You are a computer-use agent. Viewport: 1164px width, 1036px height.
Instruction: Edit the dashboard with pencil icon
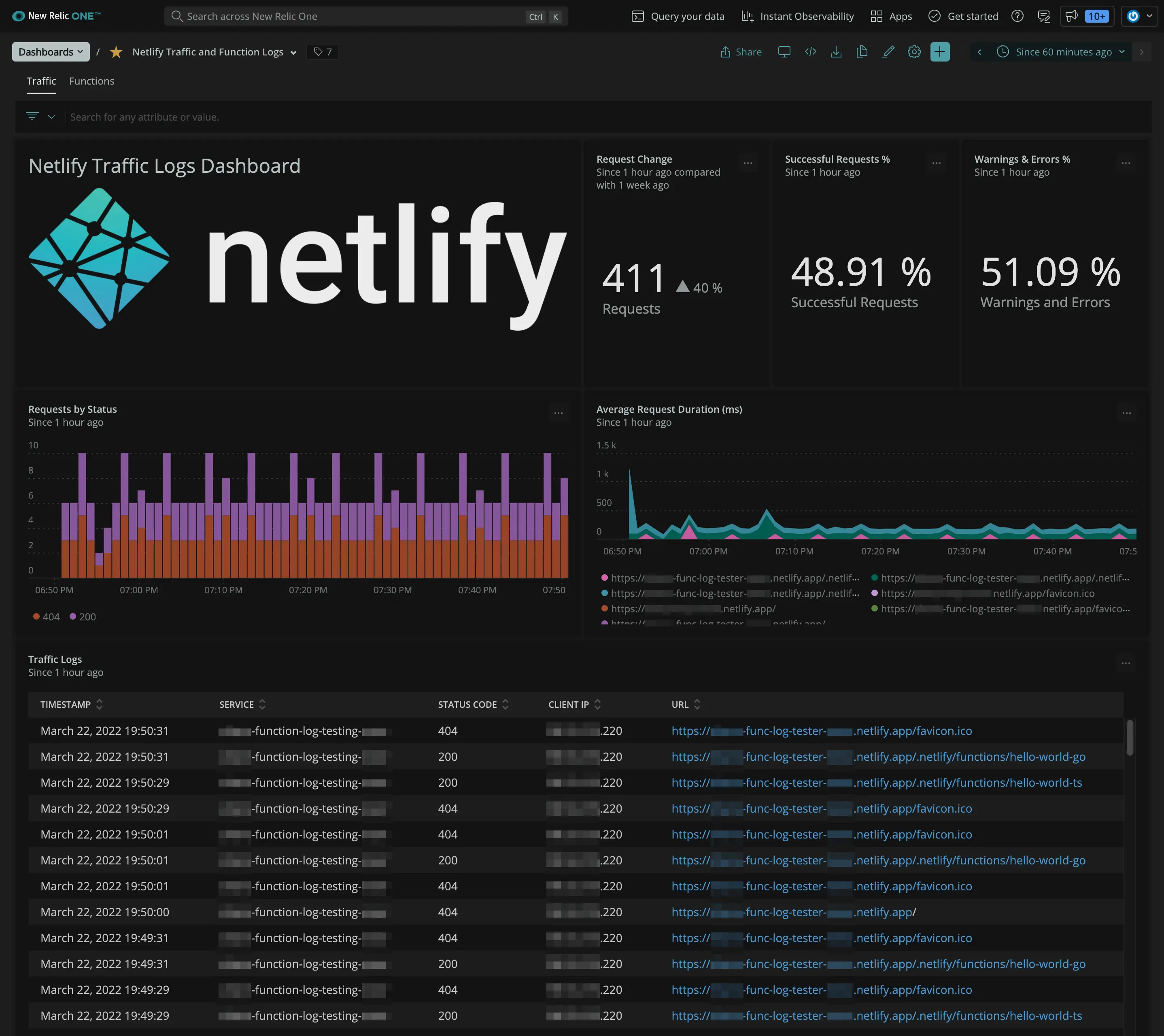[888, 52]
